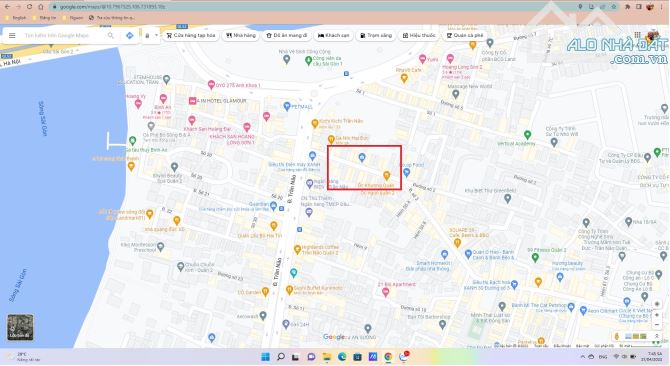Click the 21 Bis Apartment pin

point(385,292)
